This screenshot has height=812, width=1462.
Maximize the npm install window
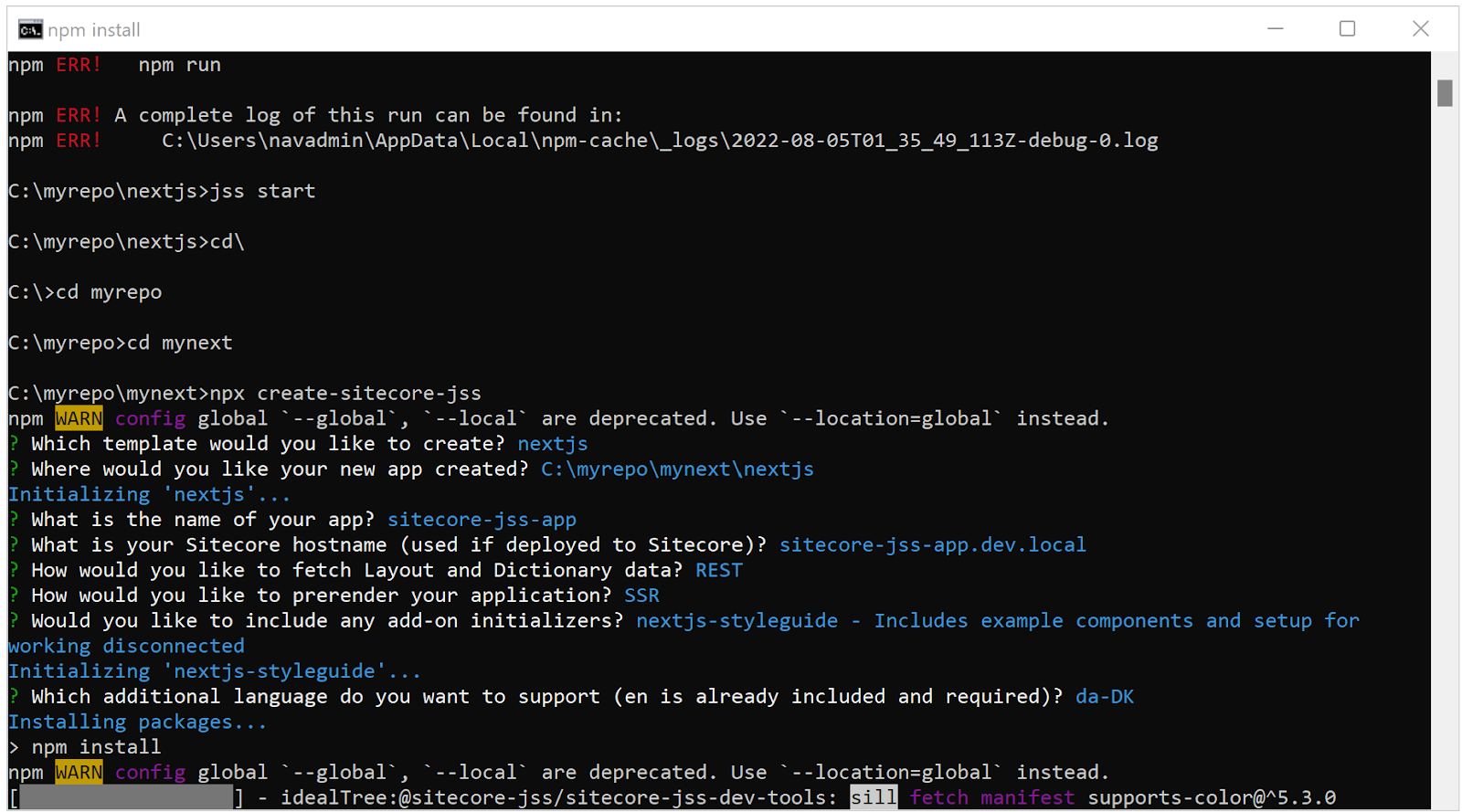pos(1347,29)
